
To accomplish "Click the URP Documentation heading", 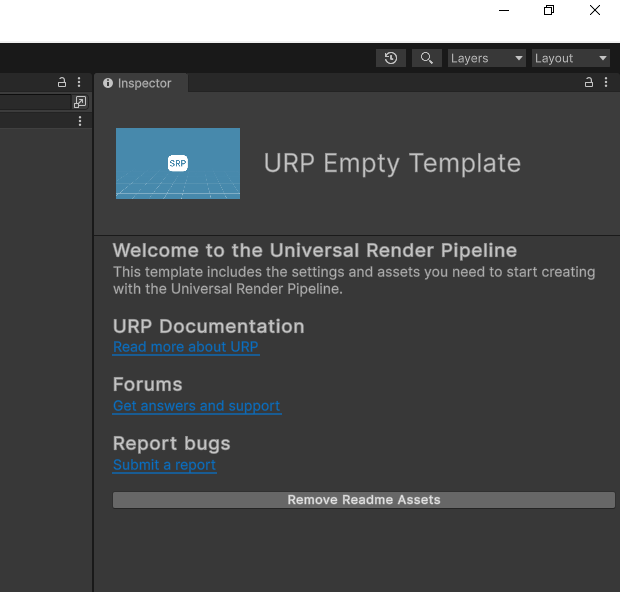I will point(209,327).
